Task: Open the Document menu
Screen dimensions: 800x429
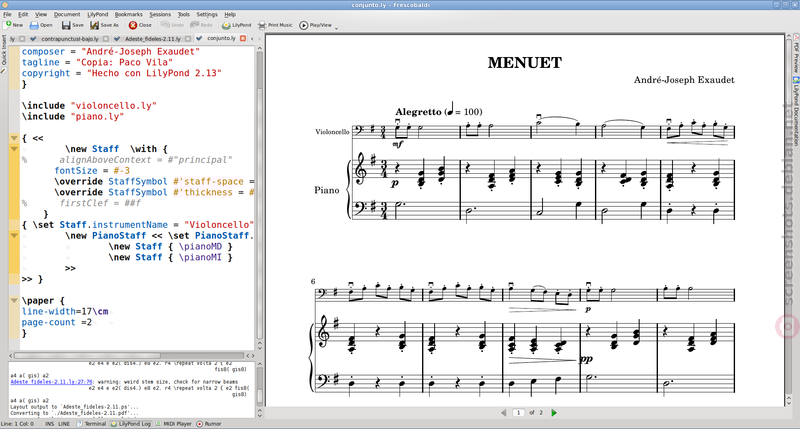Action: [x=67, y=14]
